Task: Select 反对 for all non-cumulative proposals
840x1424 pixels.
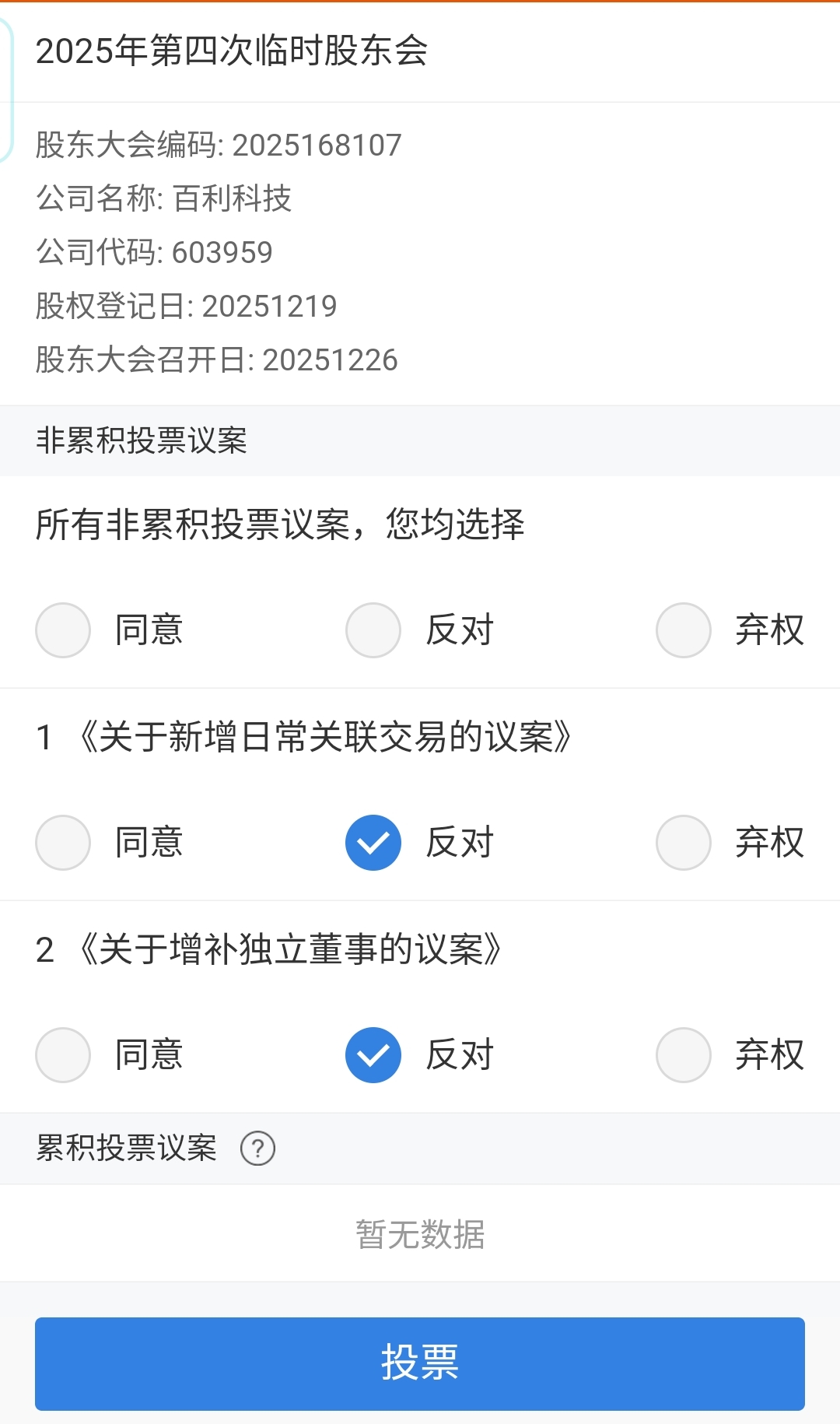Action: [x=373, y=630]
